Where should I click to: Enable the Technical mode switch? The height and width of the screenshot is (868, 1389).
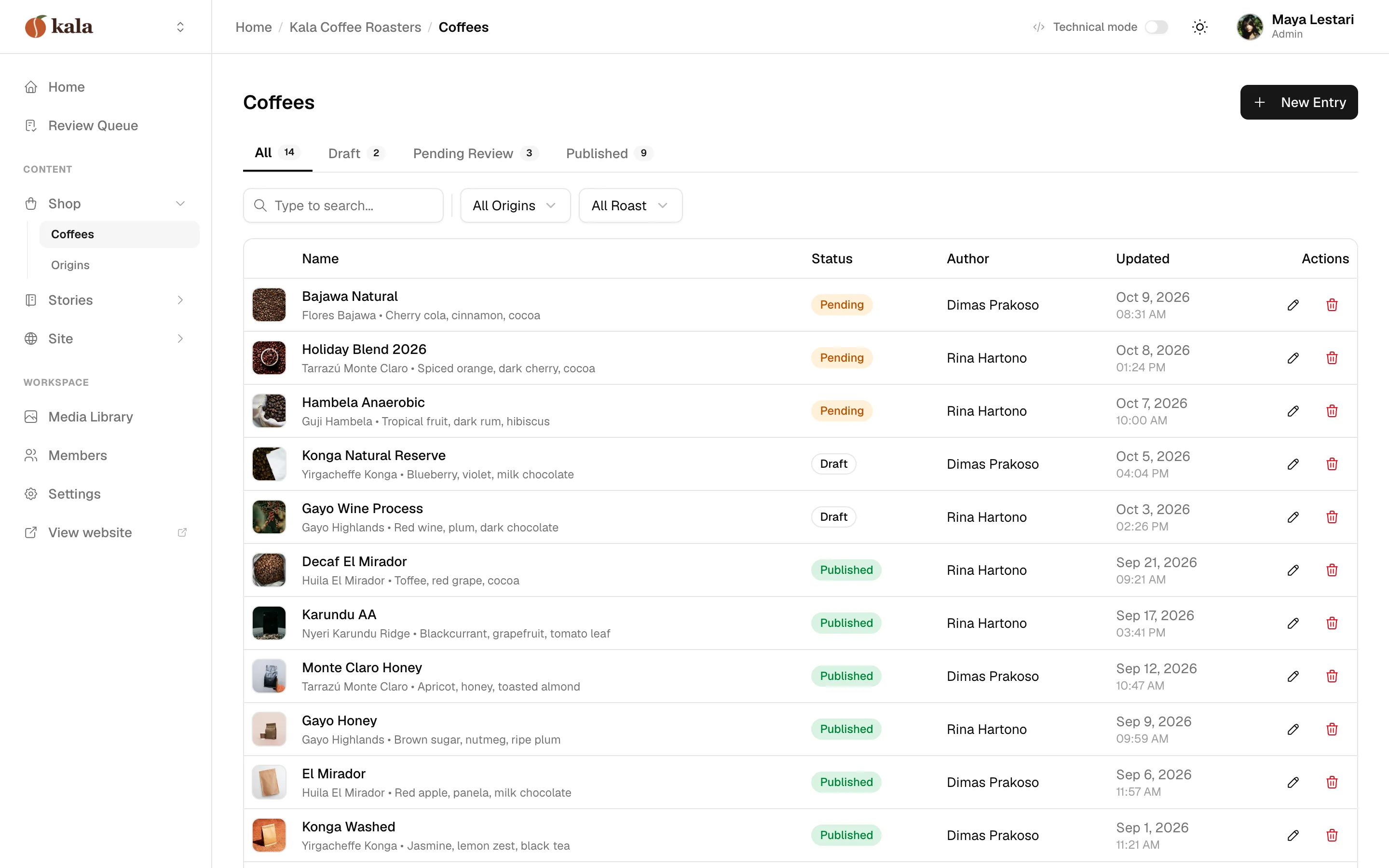1156,27
